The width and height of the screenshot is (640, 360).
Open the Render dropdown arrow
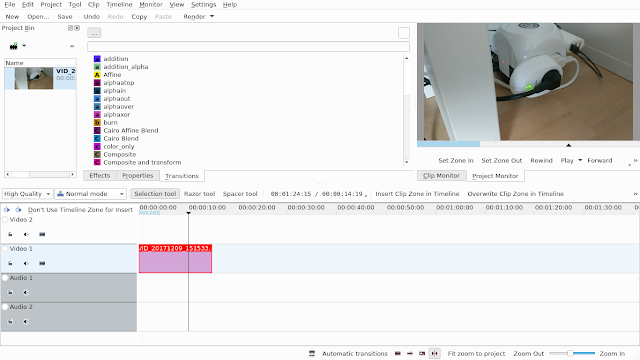click(x=212, y=16)
